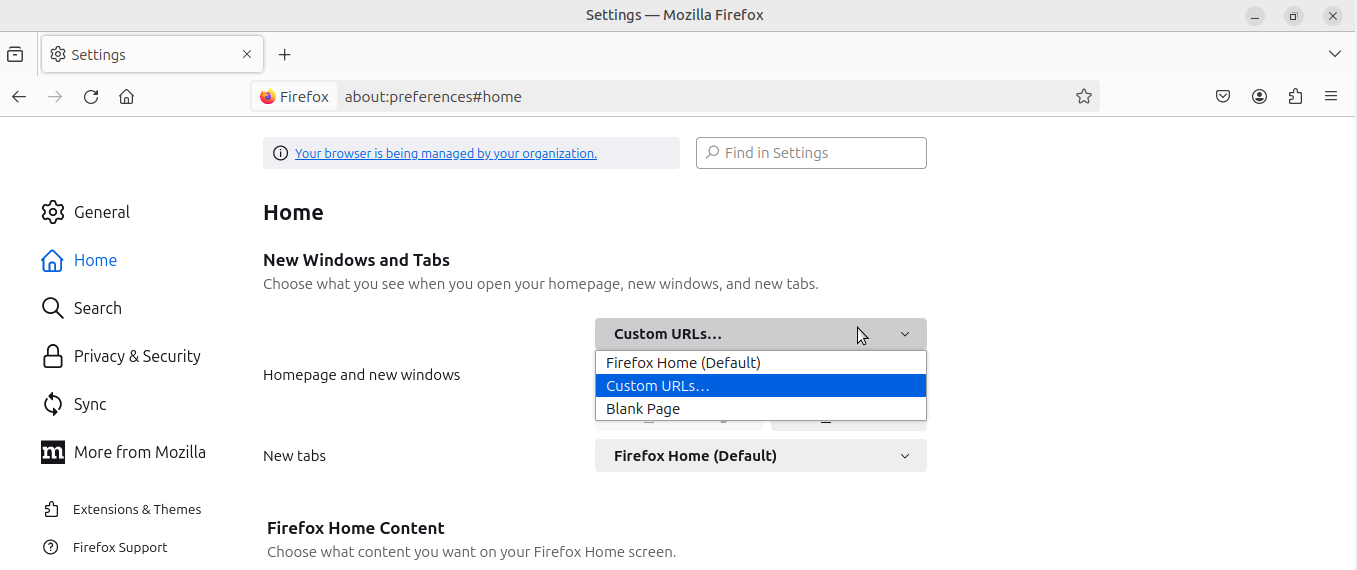
Task: Add a new tab with plus button
Action: [x=285, y=54]
